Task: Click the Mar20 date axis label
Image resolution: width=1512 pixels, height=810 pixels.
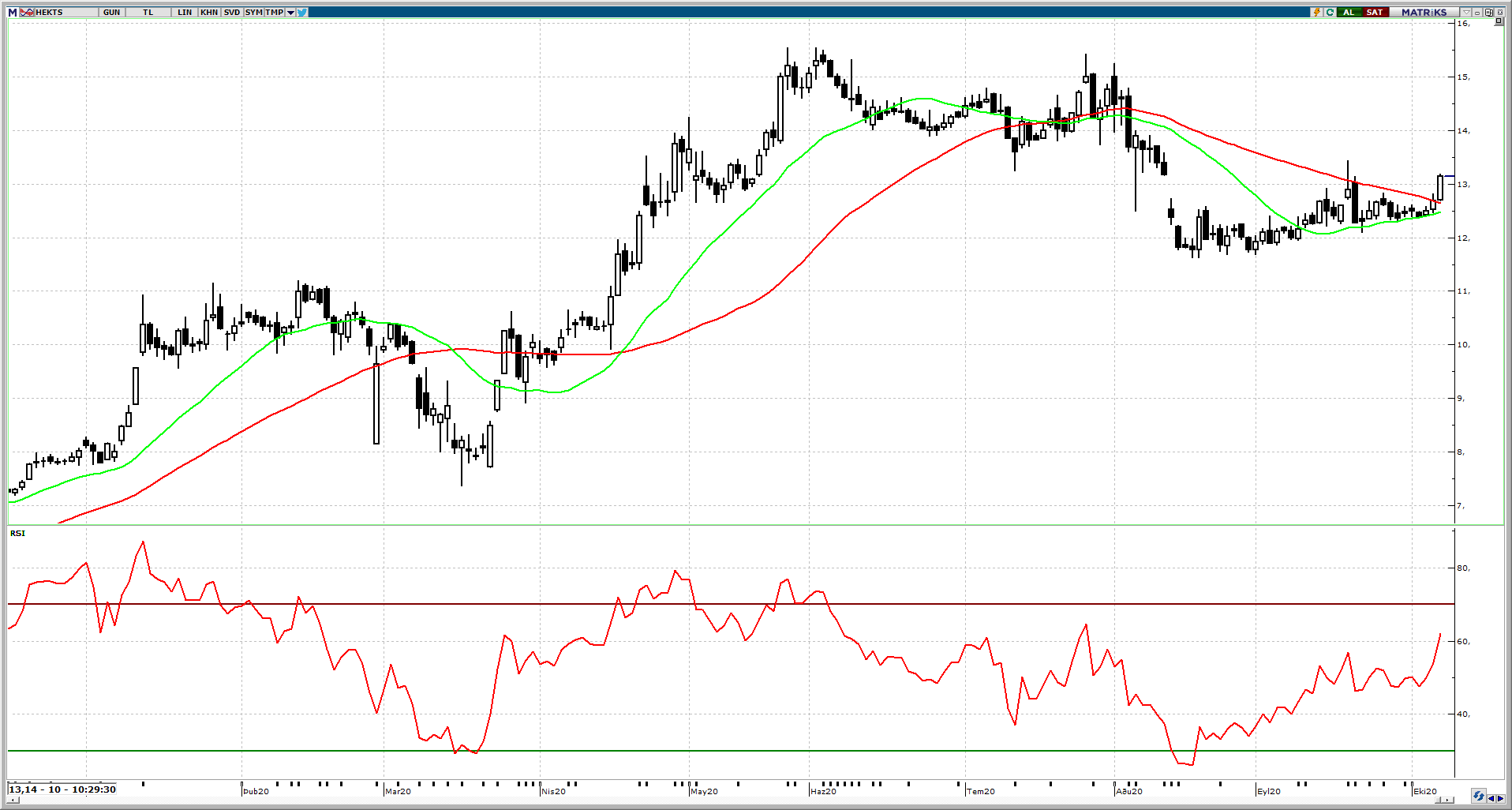Action: (398, 791)
